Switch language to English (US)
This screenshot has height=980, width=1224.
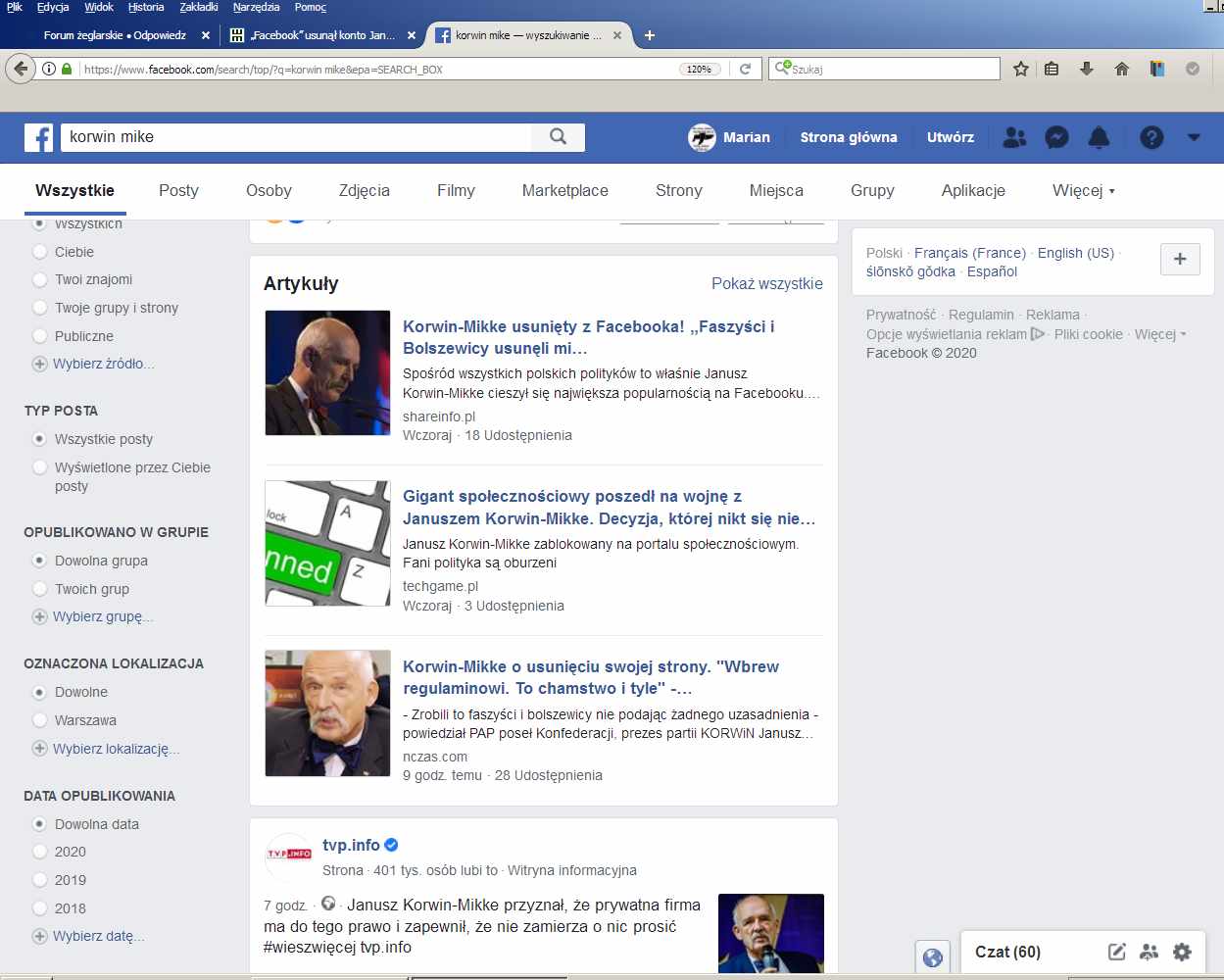click(x=1076, y=253)
